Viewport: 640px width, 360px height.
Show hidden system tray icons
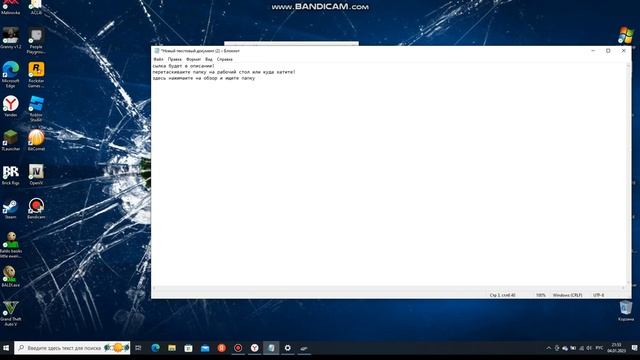[549, 348]
